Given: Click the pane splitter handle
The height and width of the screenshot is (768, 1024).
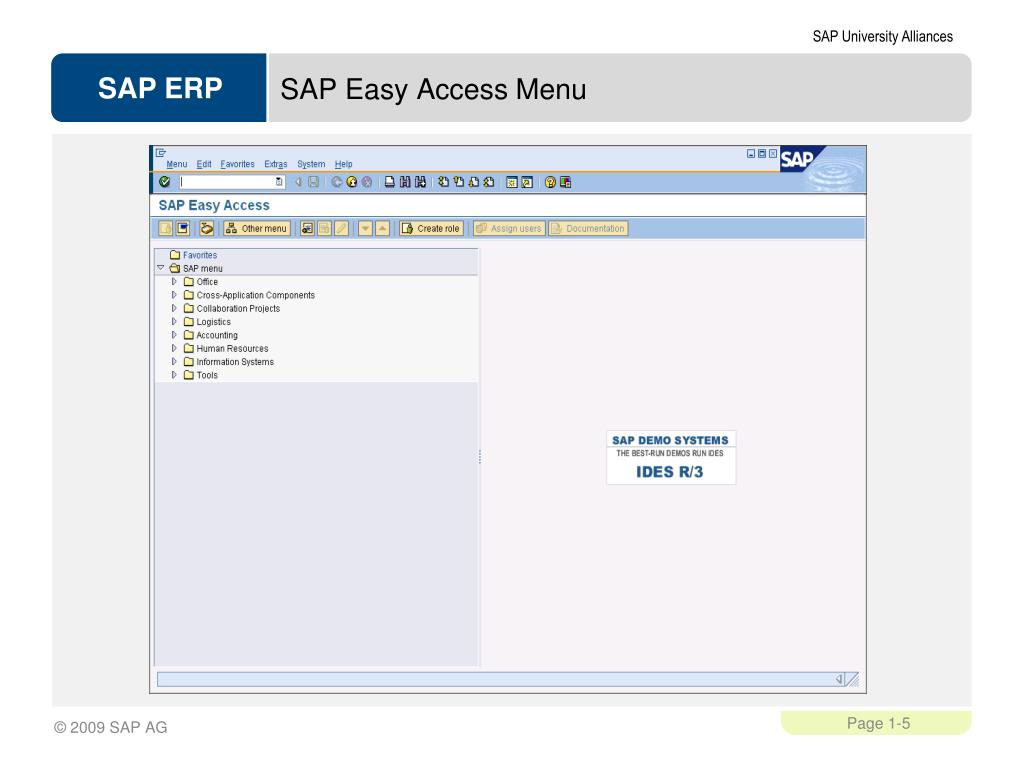Looking at the screenshot, I should click(480, 456).
